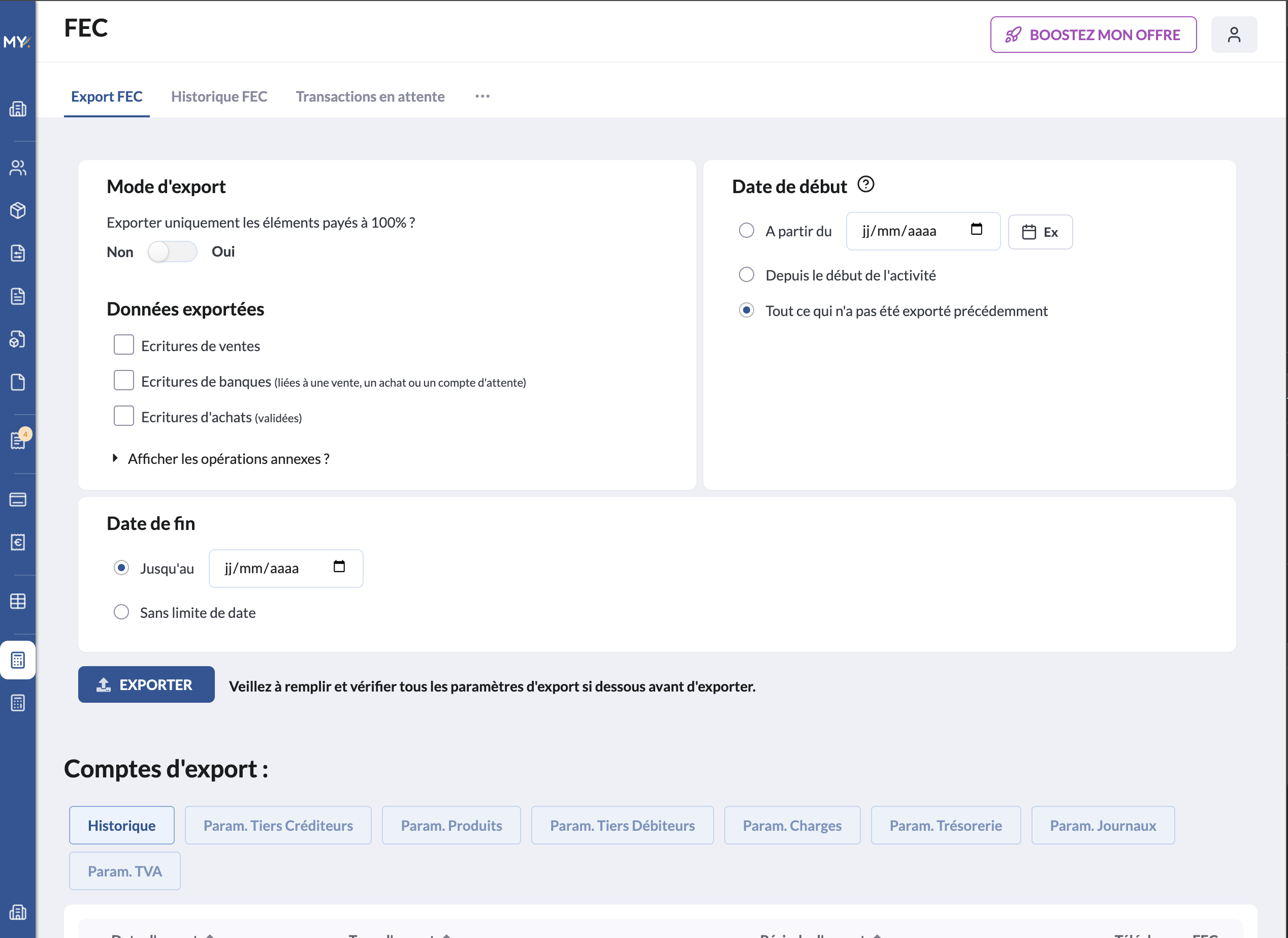Click the help icon beside Date de début
This screenshot has height=938, width=1288.
pos(865,184)
